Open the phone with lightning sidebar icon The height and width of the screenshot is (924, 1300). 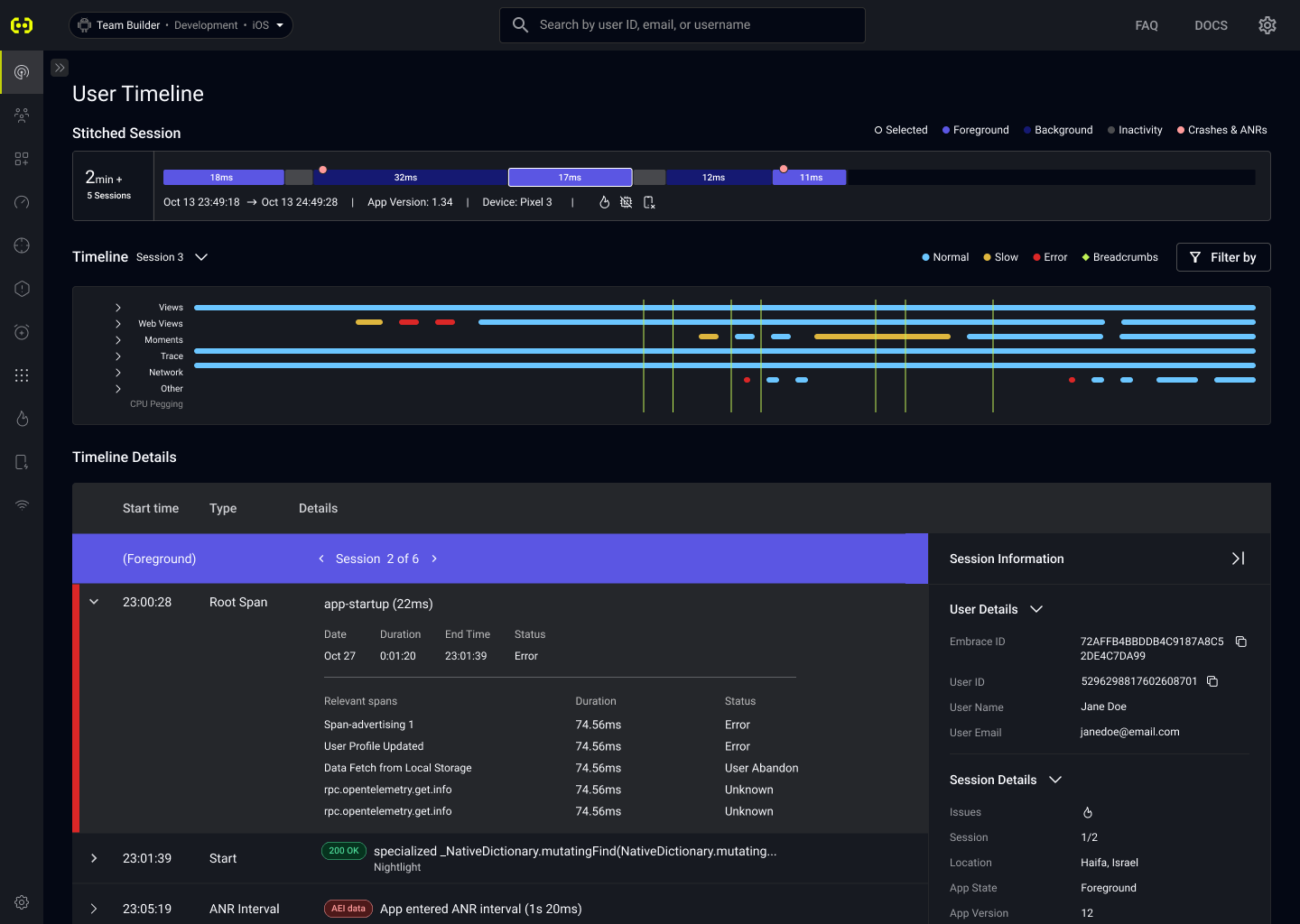click(22, 462)
